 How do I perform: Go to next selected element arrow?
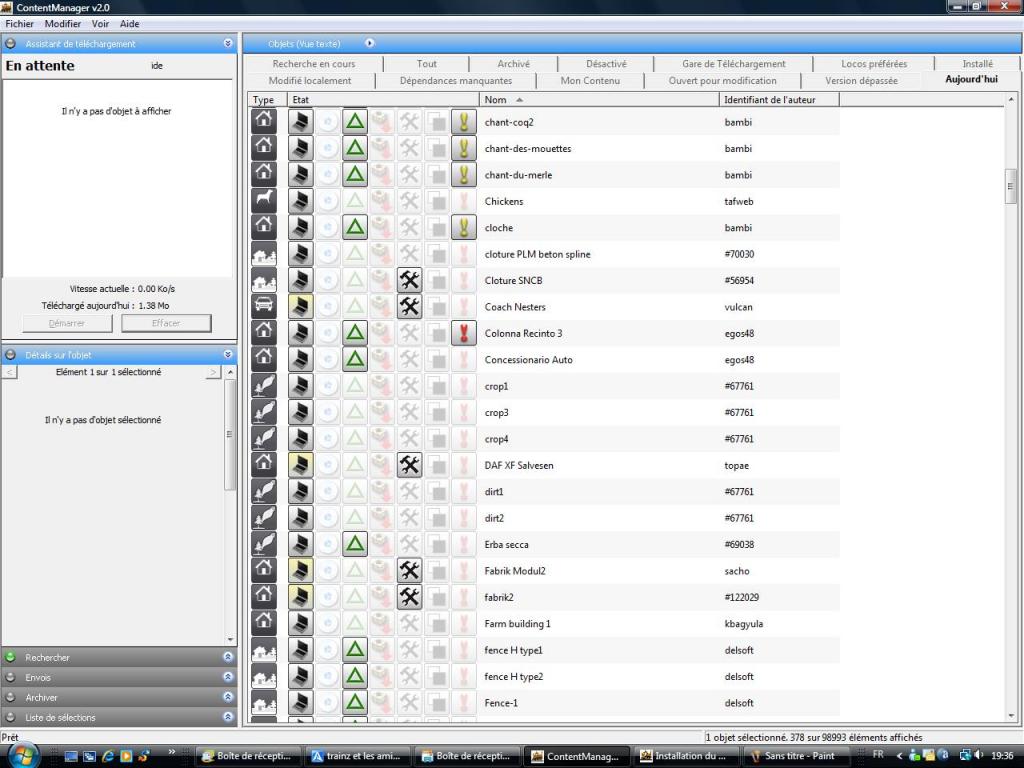coord(213,372)
